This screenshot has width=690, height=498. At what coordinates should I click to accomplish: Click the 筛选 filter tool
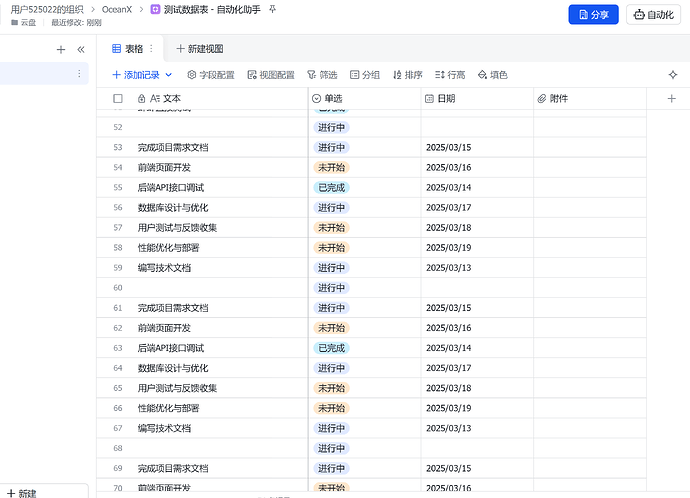click(322, 75)
